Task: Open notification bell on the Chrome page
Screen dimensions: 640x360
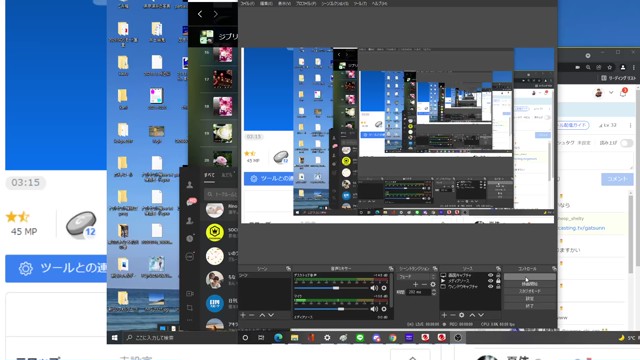Action: pos(623,93)
